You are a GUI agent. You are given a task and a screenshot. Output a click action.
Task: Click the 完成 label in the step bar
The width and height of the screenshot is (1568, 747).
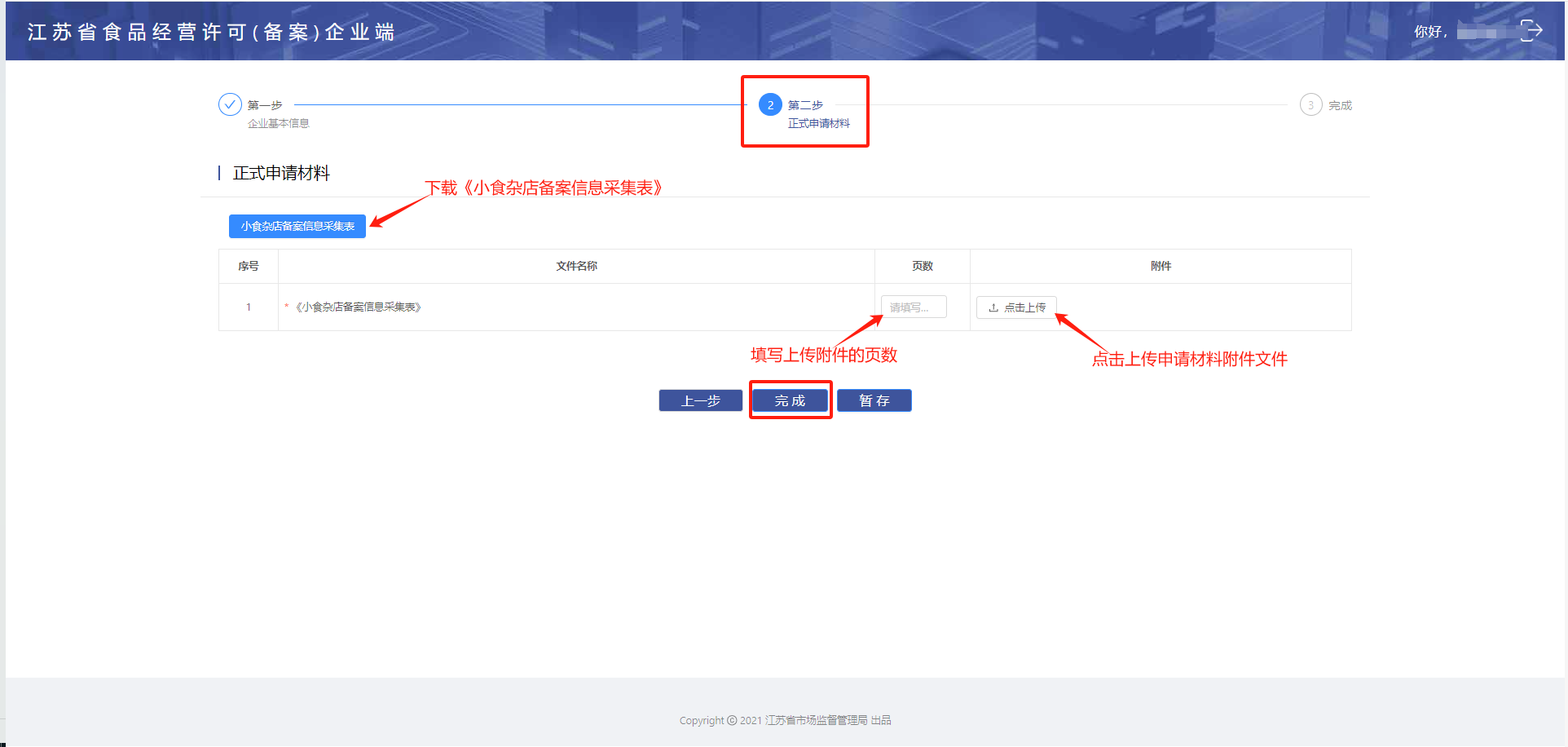(x=1340, y=106)
